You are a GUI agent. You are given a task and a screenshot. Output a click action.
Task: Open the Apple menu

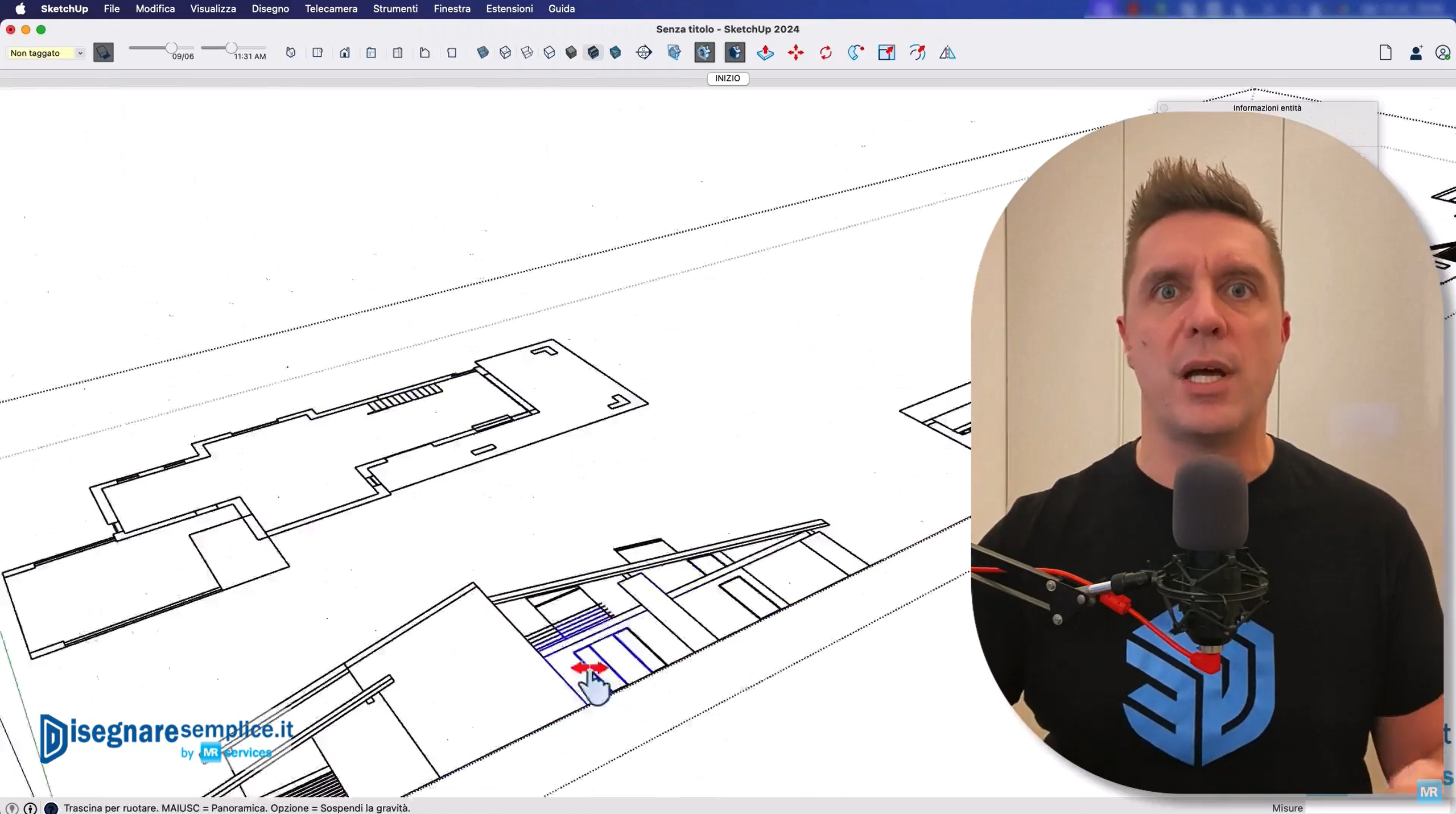click(x=20, y=9)
